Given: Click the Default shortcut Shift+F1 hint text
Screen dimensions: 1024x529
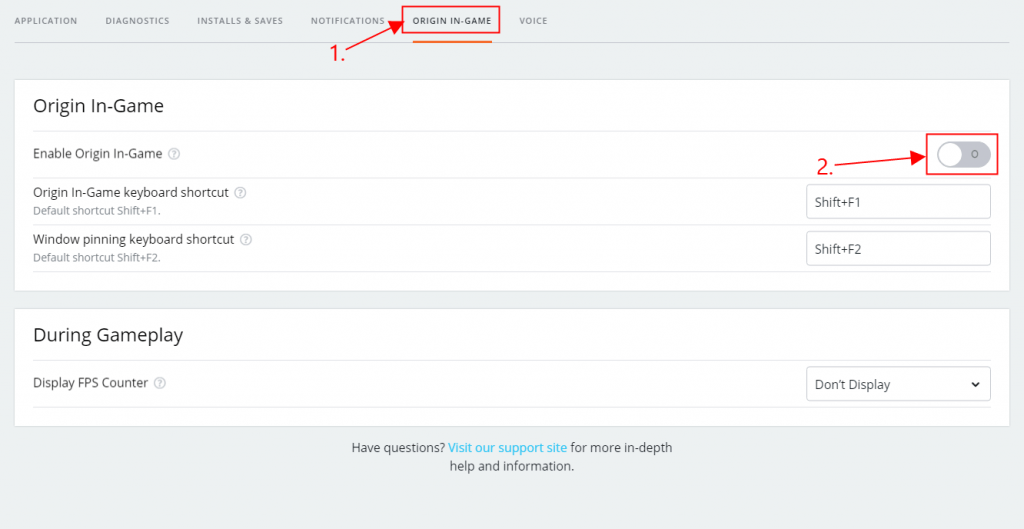Looking at the screenshot, I should click(x=97, y=211).
